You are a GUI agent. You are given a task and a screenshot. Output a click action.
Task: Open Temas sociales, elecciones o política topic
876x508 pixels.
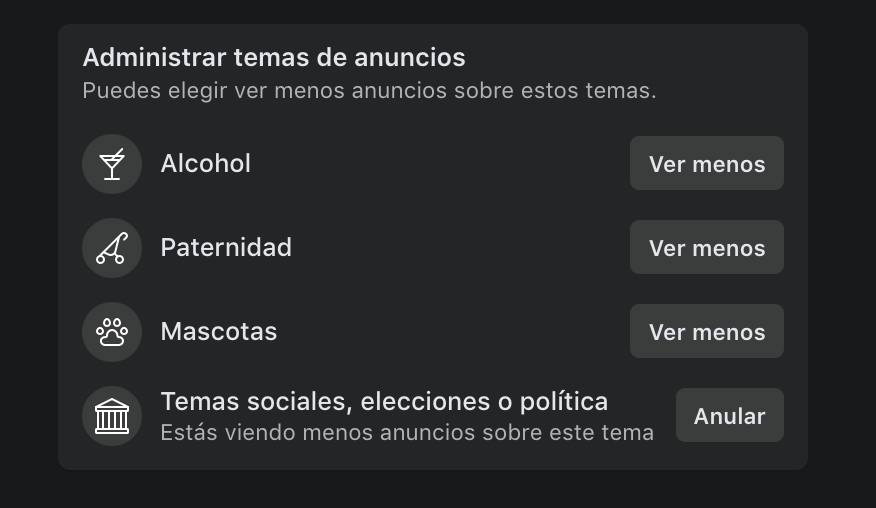pyautogui.click(x=384, y=402)
